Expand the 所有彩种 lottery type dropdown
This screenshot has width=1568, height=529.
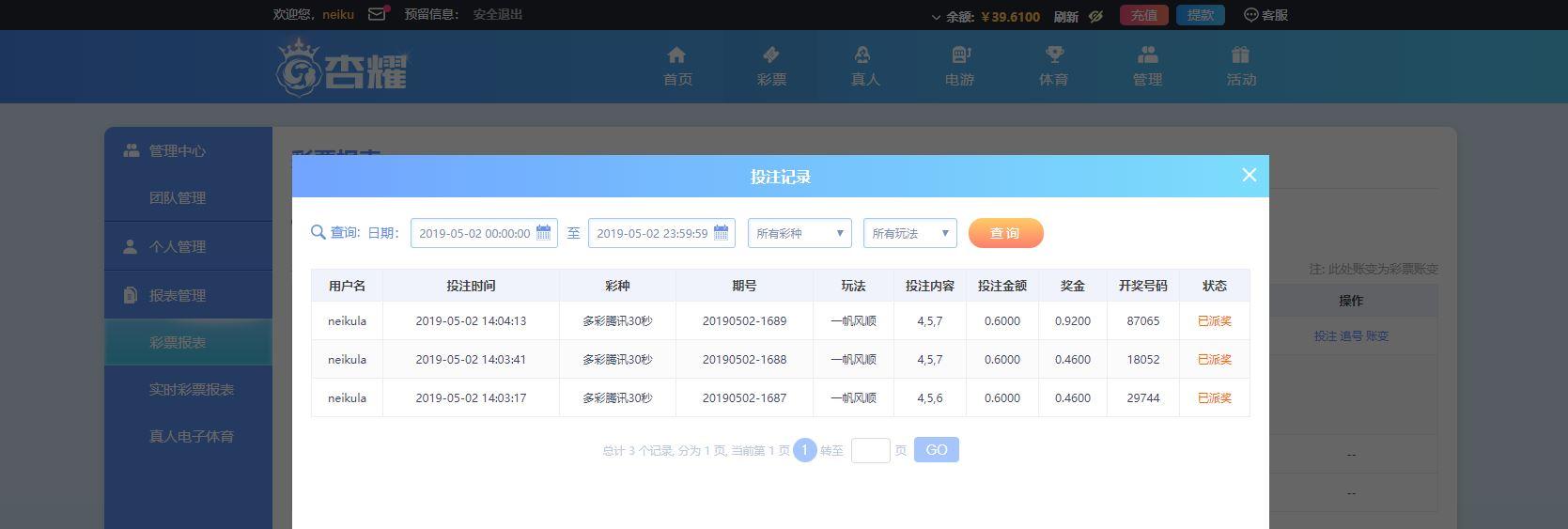pos(800,233)
